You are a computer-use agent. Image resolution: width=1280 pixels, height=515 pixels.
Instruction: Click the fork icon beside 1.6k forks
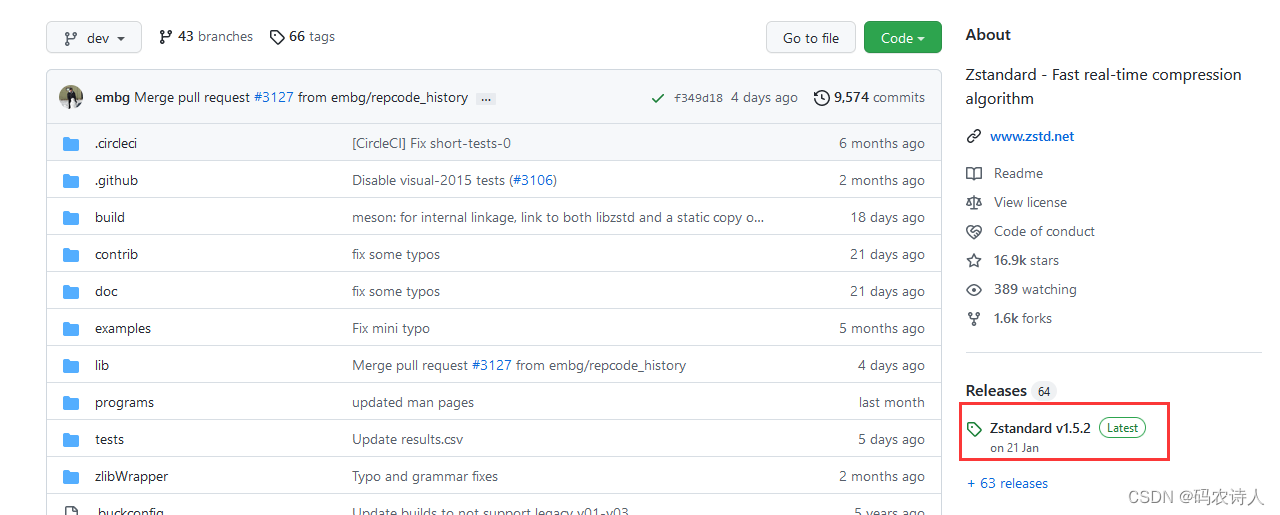pyautogui.click(x=974, y=319)
